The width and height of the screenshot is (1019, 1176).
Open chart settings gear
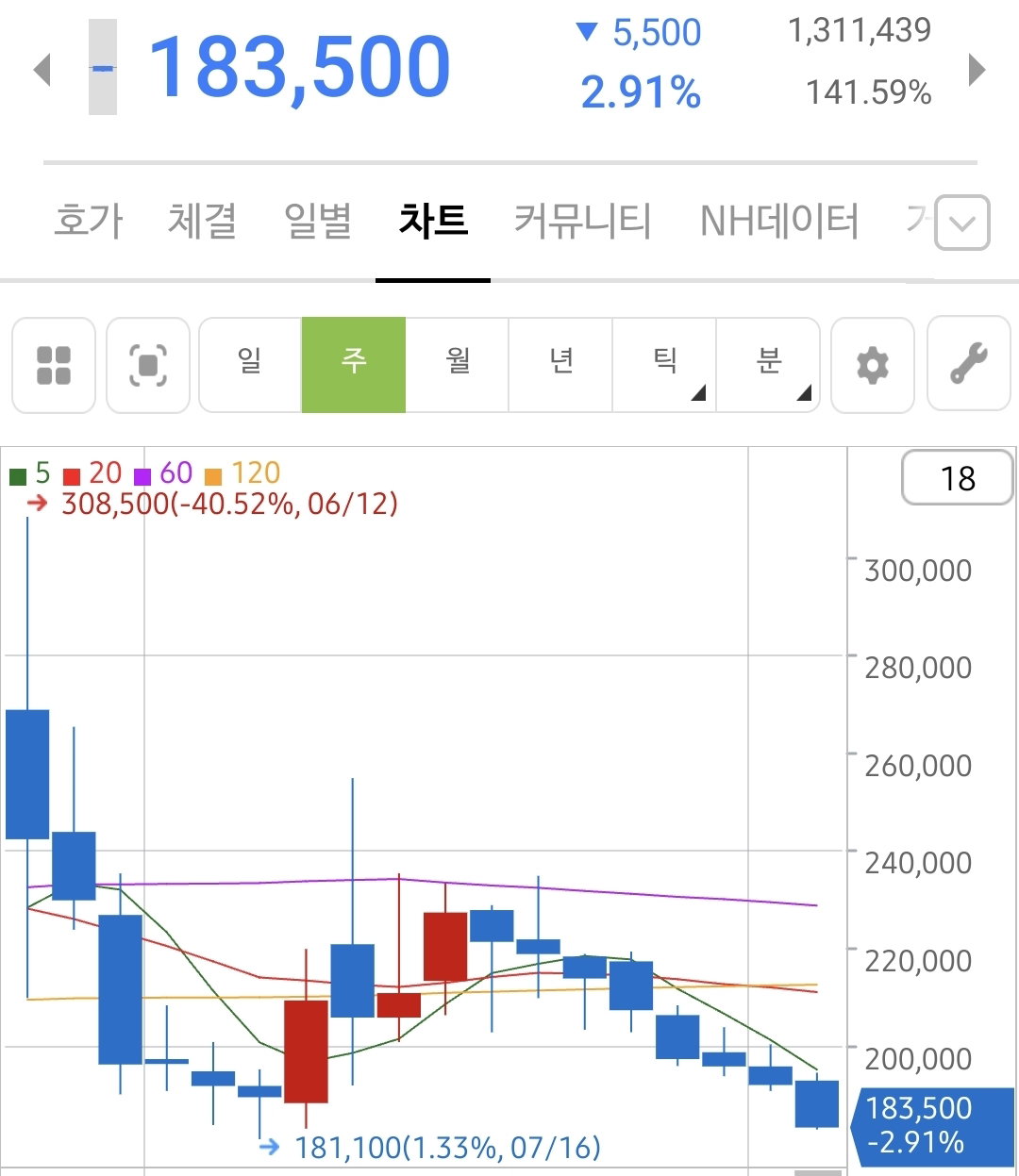[873, 365]
